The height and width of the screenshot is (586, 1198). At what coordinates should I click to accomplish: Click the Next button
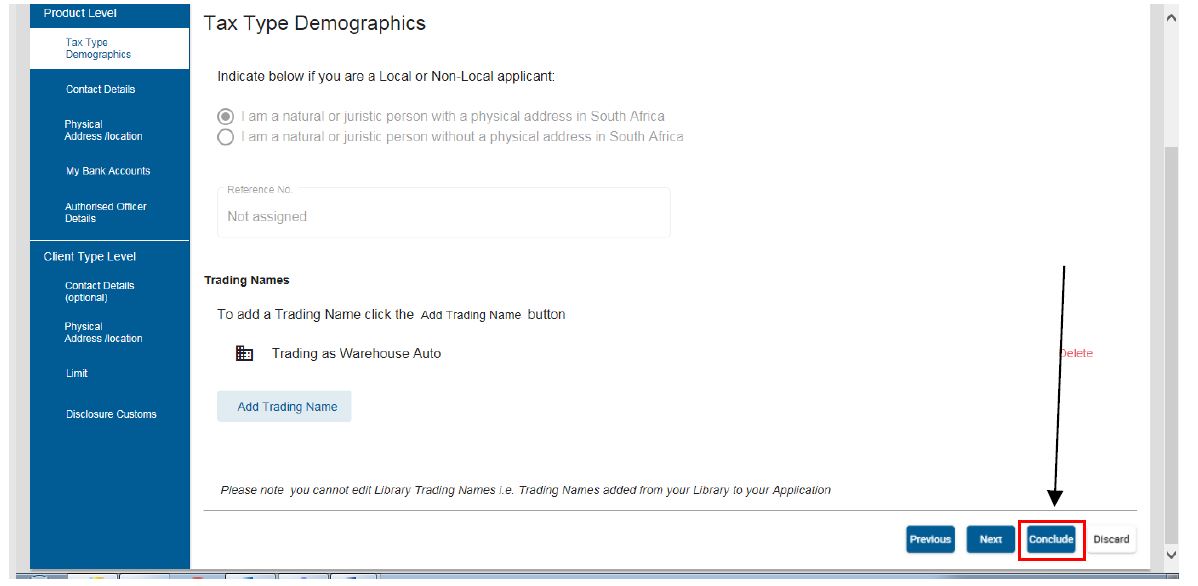coord(990,539)
